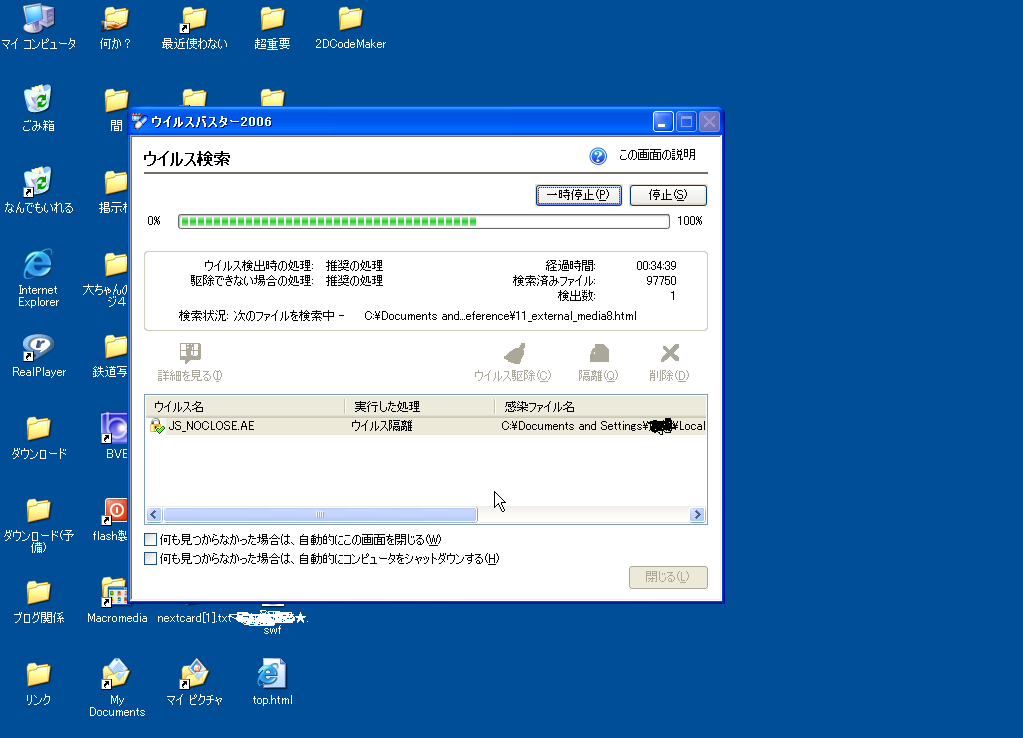
Task: Click the 詳細を見る details icon
Action: (190, 353)
